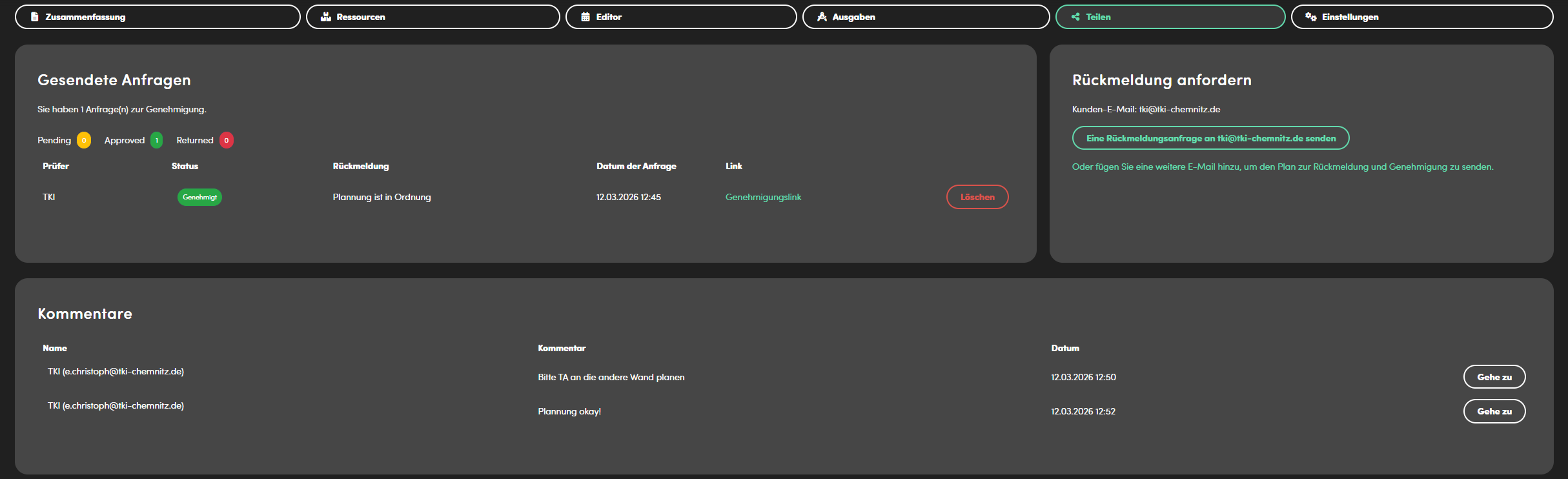Add another e-mail for feedback
Image resolution: width=1568 pixels, height=479 pixels.
pos(1282,167)
